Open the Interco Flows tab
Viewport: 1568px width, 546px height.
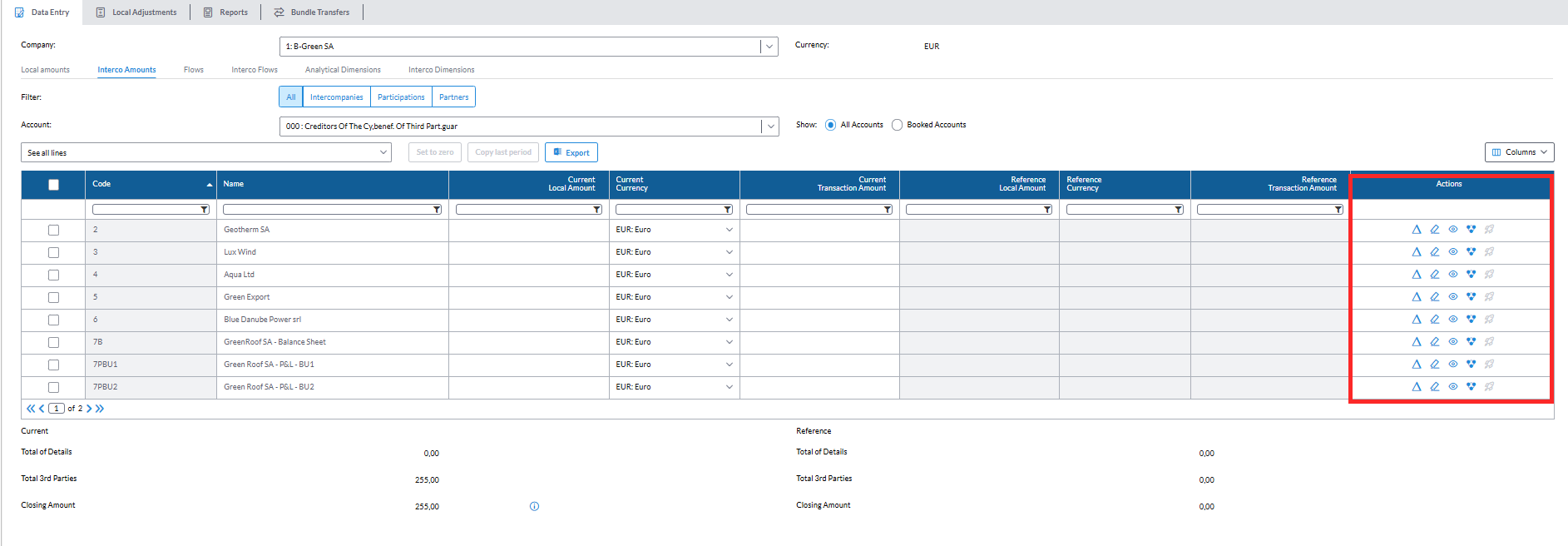pos(255,70)
